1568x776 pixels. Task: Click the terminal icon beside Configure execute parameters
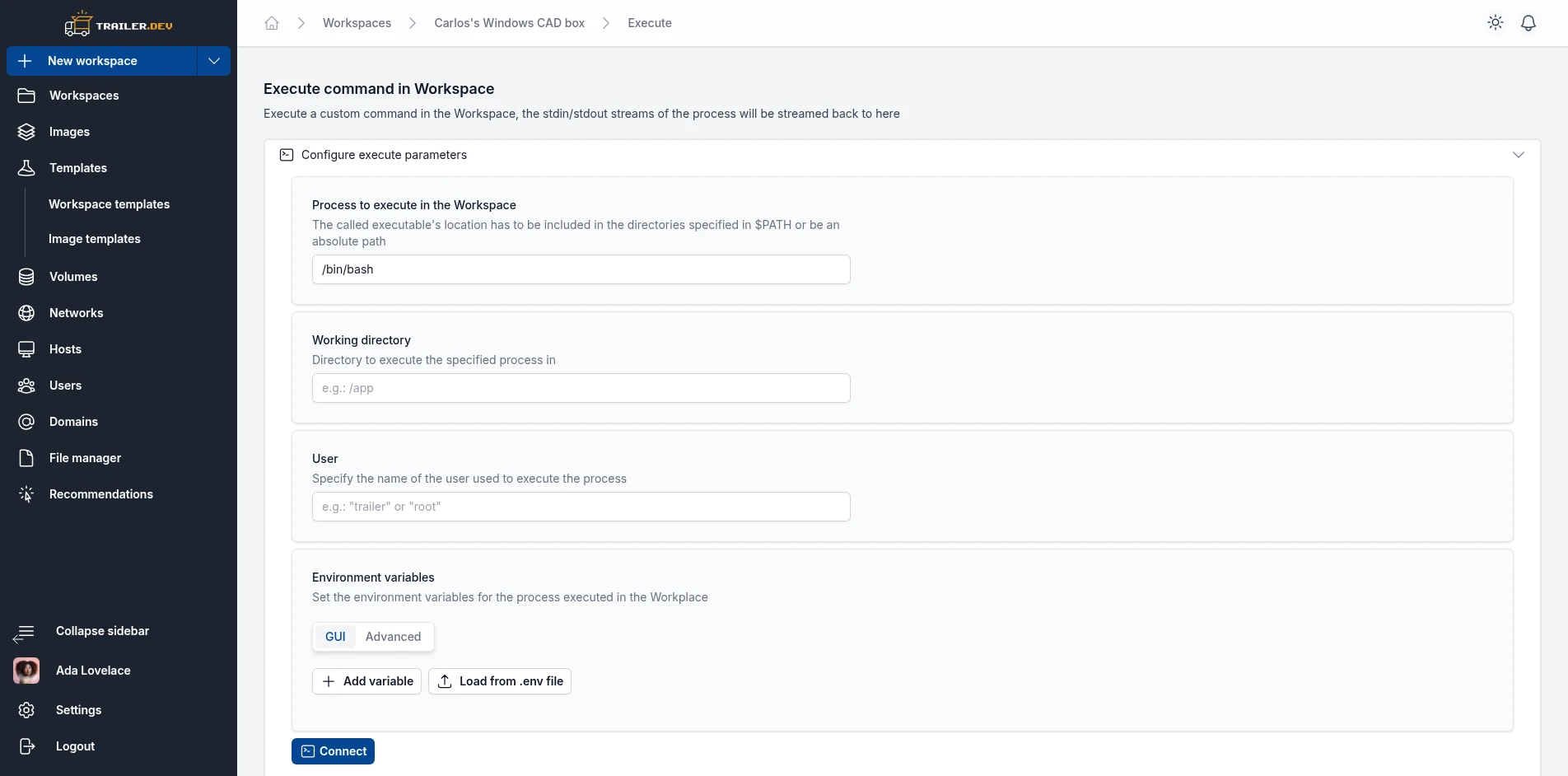pos(287,155)
